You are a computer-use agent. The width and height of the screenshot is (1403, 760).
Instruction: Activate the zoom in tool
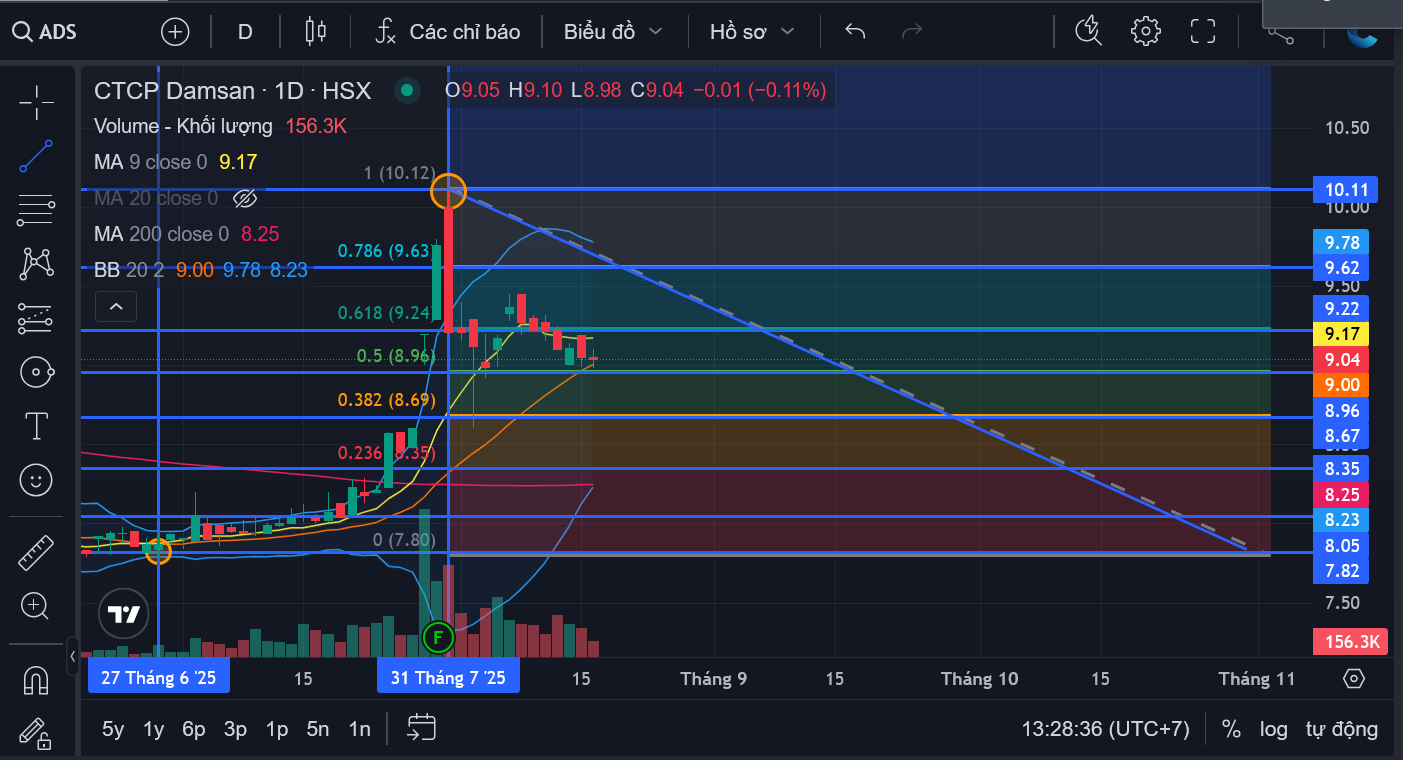click(x=37, y=605)
